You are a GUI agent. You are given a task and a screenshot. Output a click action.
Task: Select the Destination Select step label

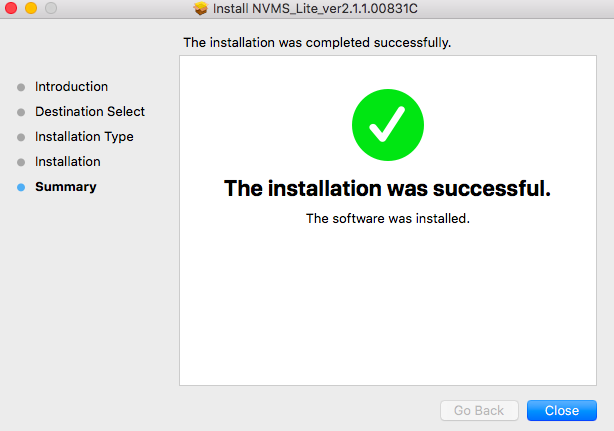(x=90, y=112)
